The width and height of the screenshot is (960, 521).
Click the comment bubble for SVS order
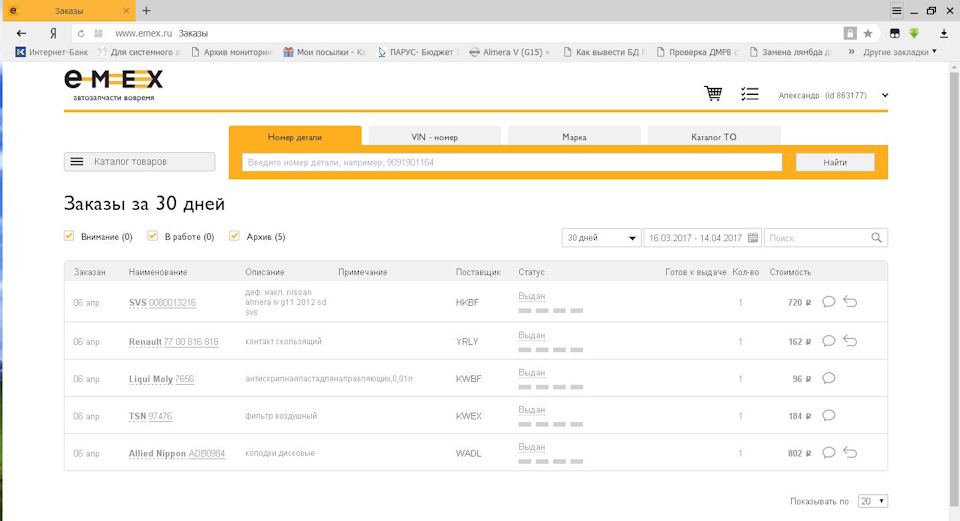pyautogui.click(x=828, y=302)
